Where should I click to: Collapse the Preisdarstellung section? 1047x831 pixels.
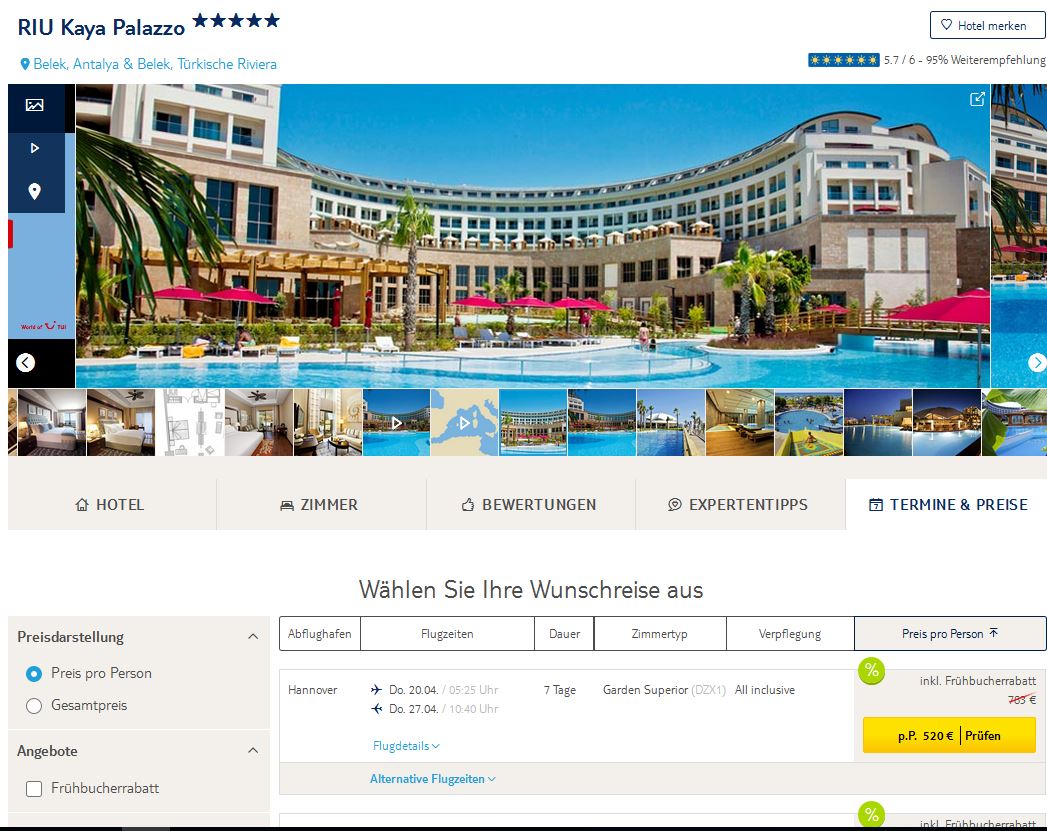click(x=253, y=637)
